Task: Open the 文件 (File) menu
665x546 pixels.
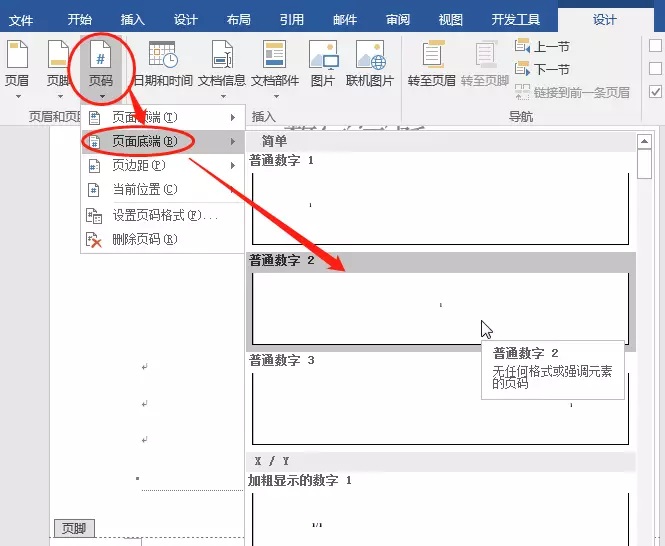Action: click(21, 19)
